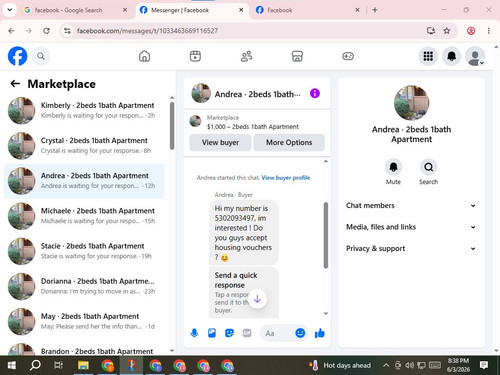Open Kimberly's apartment conversation

point(85,111)
